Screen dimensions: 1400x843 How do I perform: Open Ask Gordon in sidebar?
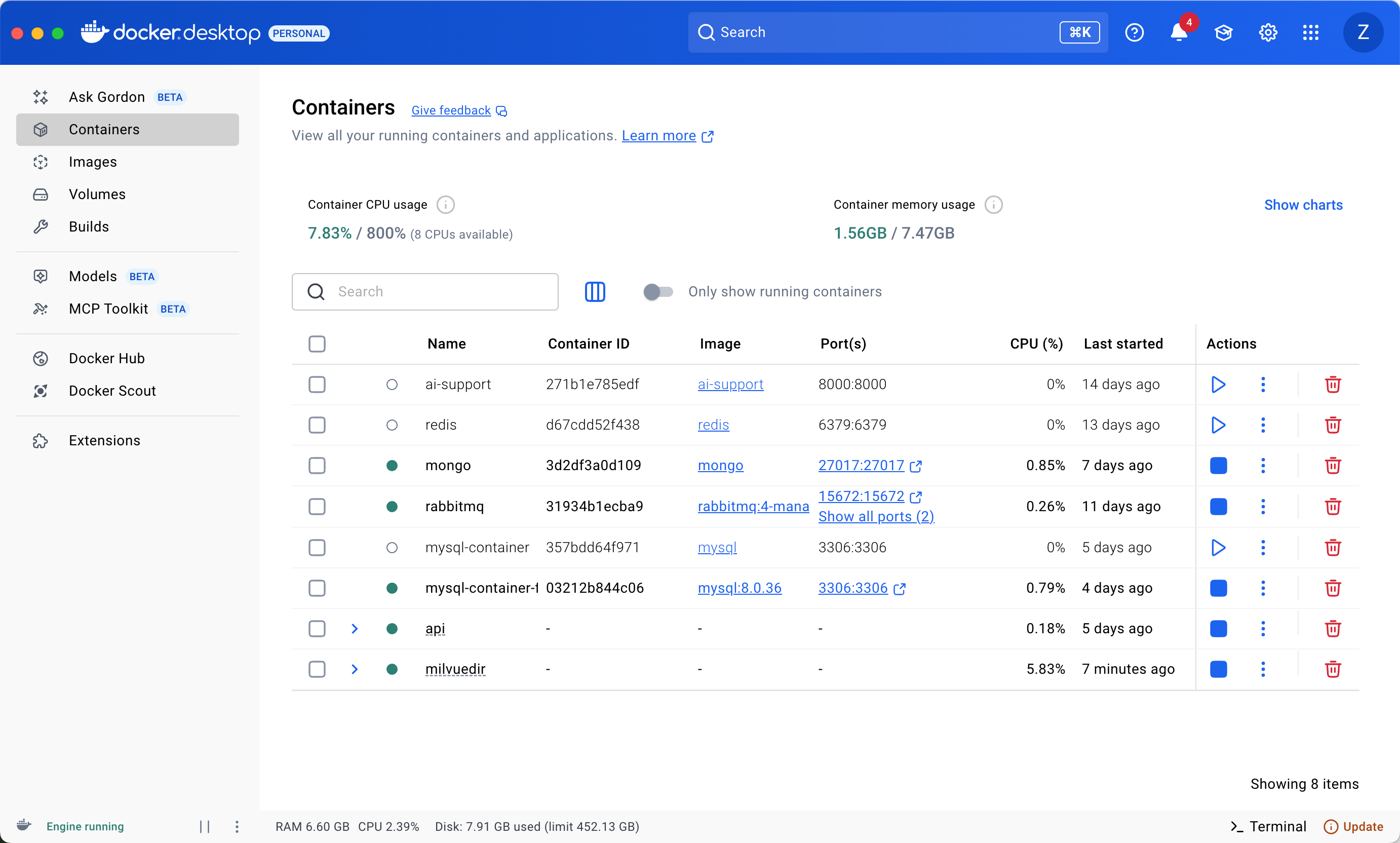pos(127,97)
